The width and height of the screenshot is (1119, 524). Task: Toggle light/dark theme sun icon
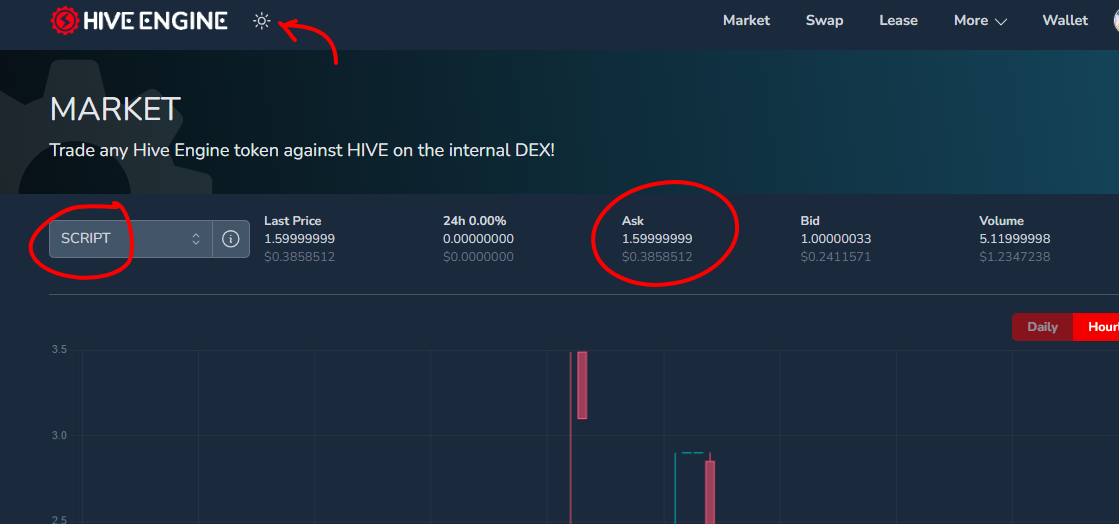(x=262, y=21)
